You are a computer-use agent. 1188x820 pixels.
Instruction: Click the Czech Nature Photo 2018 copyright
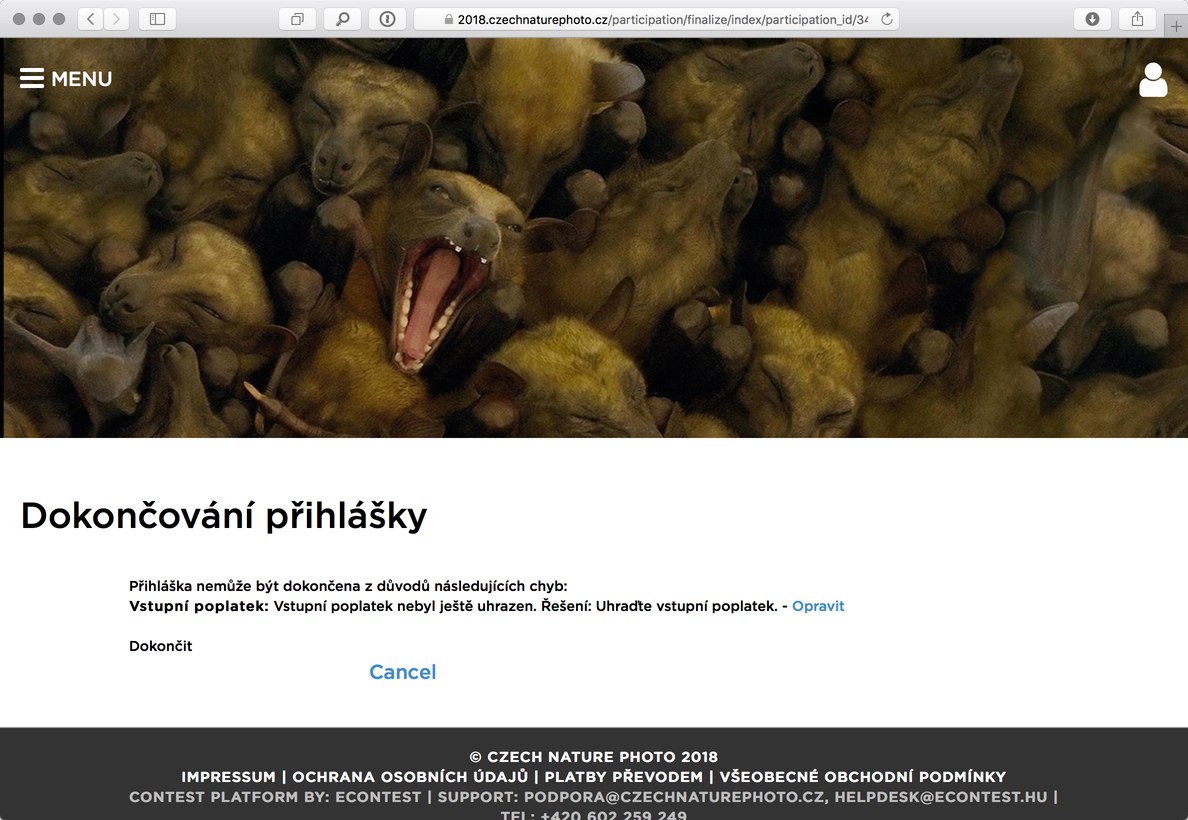(x=593, y=757)
